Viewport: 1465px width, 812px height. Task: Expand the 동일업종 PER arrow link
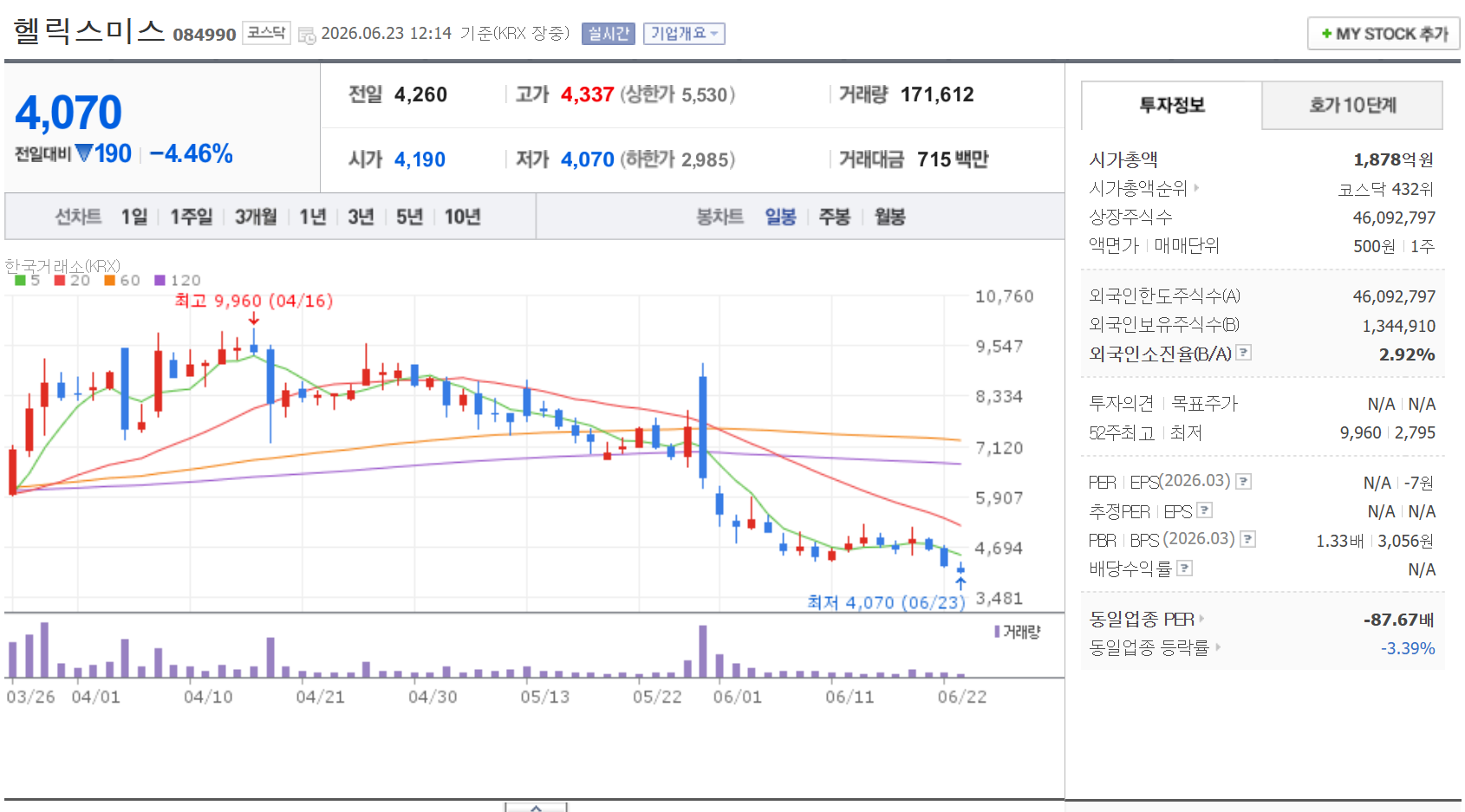coord(1201,619)
